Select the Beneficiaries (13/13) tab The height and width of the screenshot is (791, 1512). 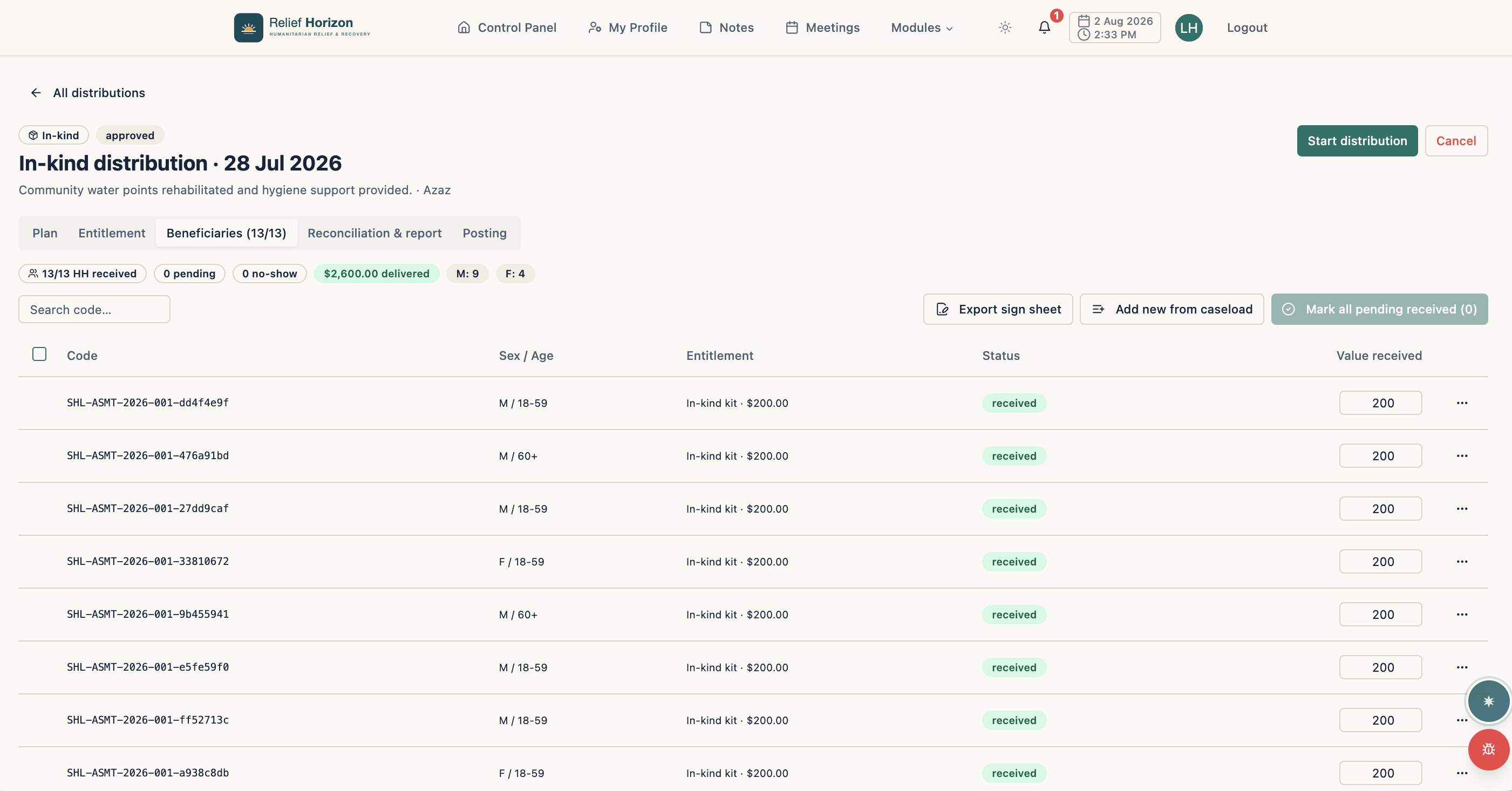(227, 233)
